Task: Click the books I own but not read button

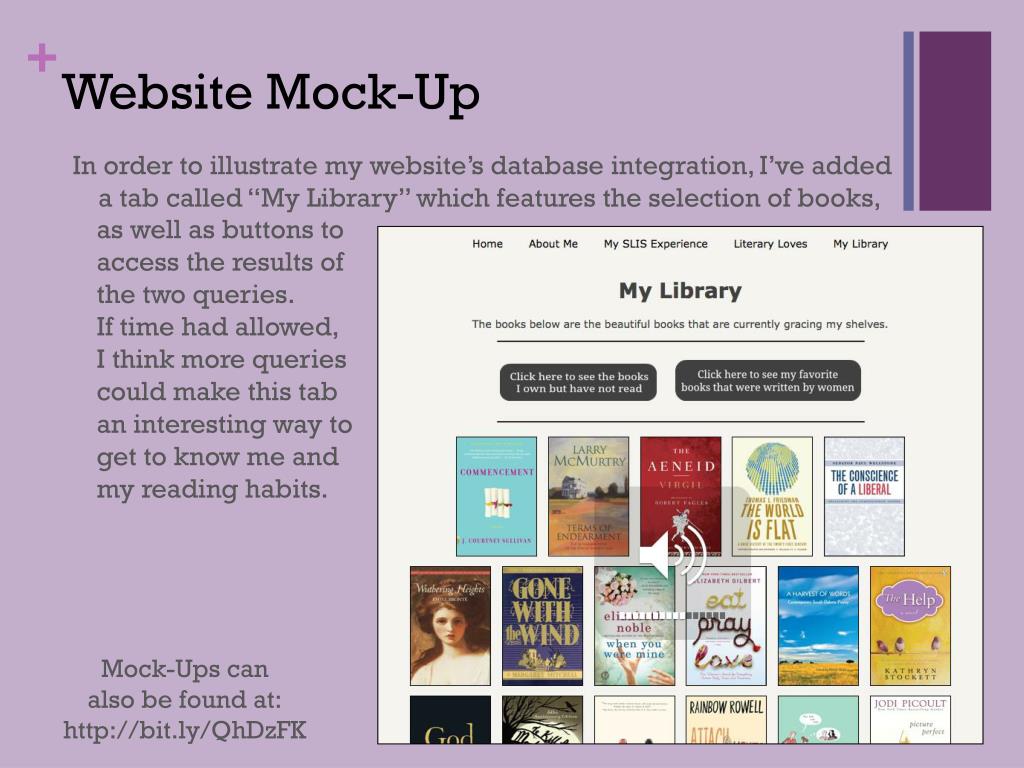Action: (x=579, y=382)
